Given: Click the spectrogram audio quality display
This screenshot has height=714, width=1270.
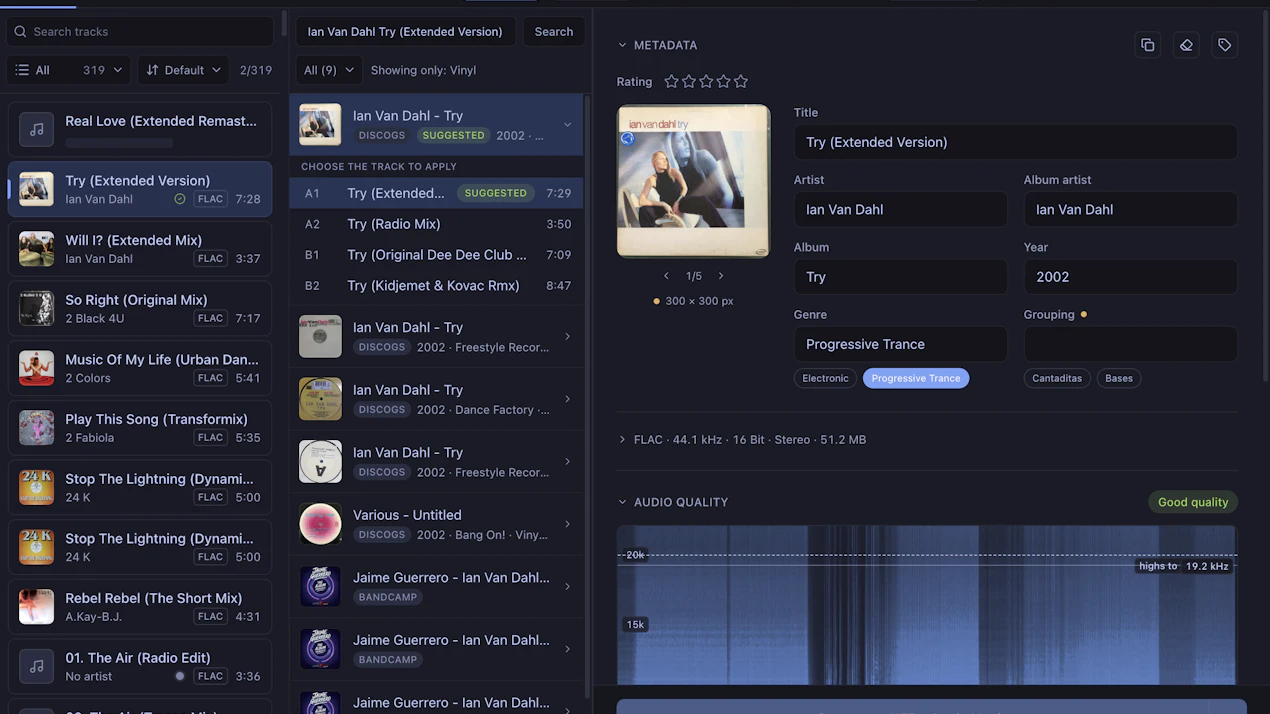Looking at the screenshot, I should click(x=927, y=605).
